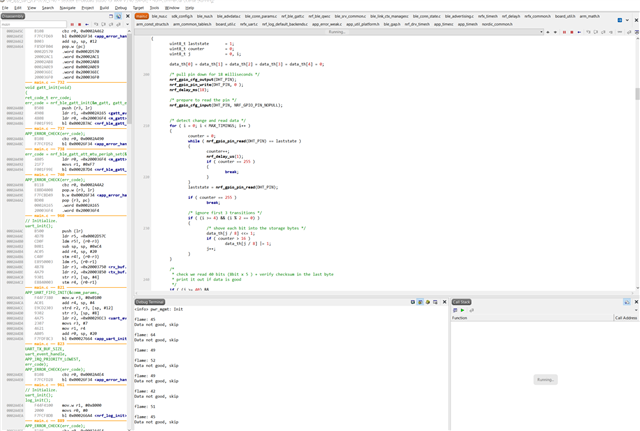The image size is (640, 431).
Task: Click the blue locate-PC arrow in the Disassembly toolbar
Action: [87, 24]
